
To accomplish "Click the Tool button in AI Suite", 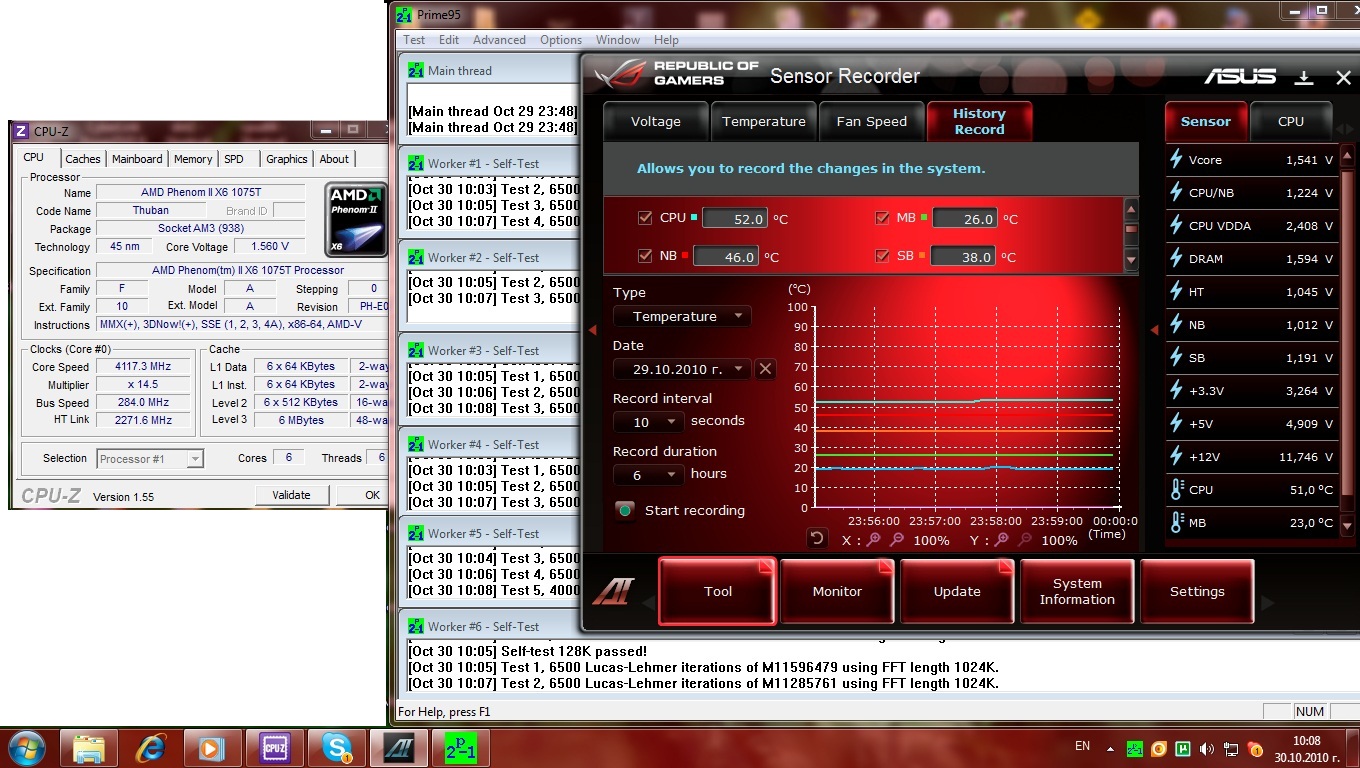I will pos(717,591).
